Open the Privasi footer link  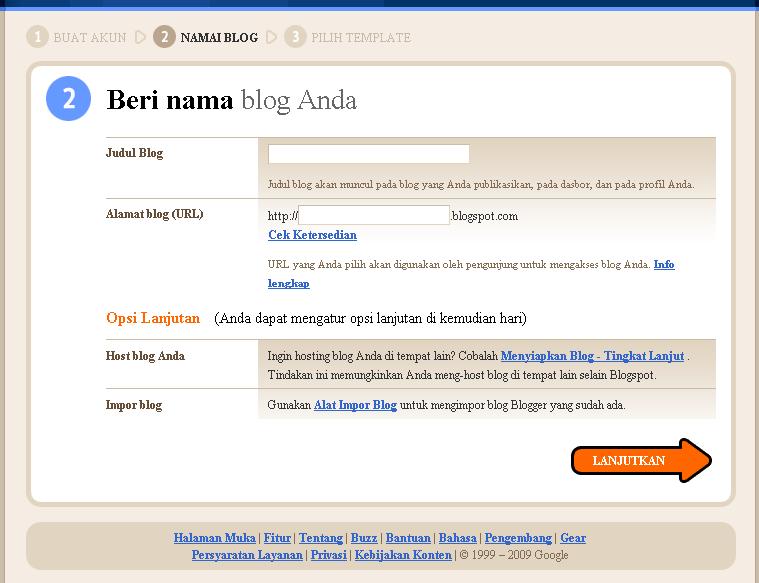coord(329,555)
